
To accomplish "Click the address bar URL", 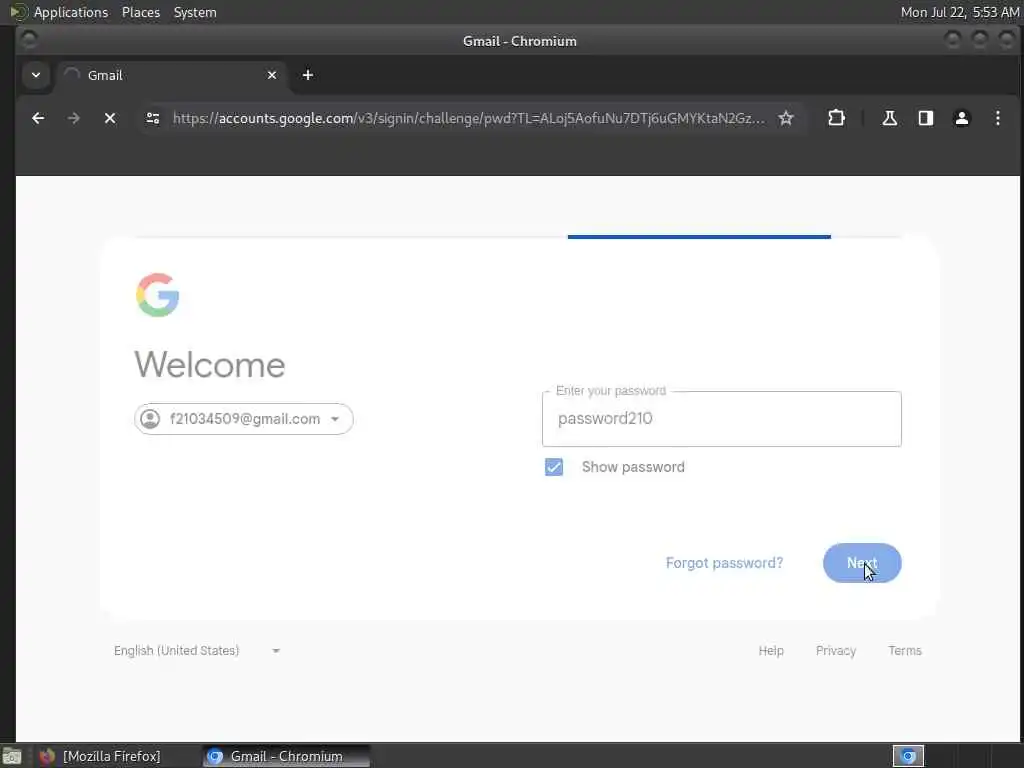I will 468,118.
